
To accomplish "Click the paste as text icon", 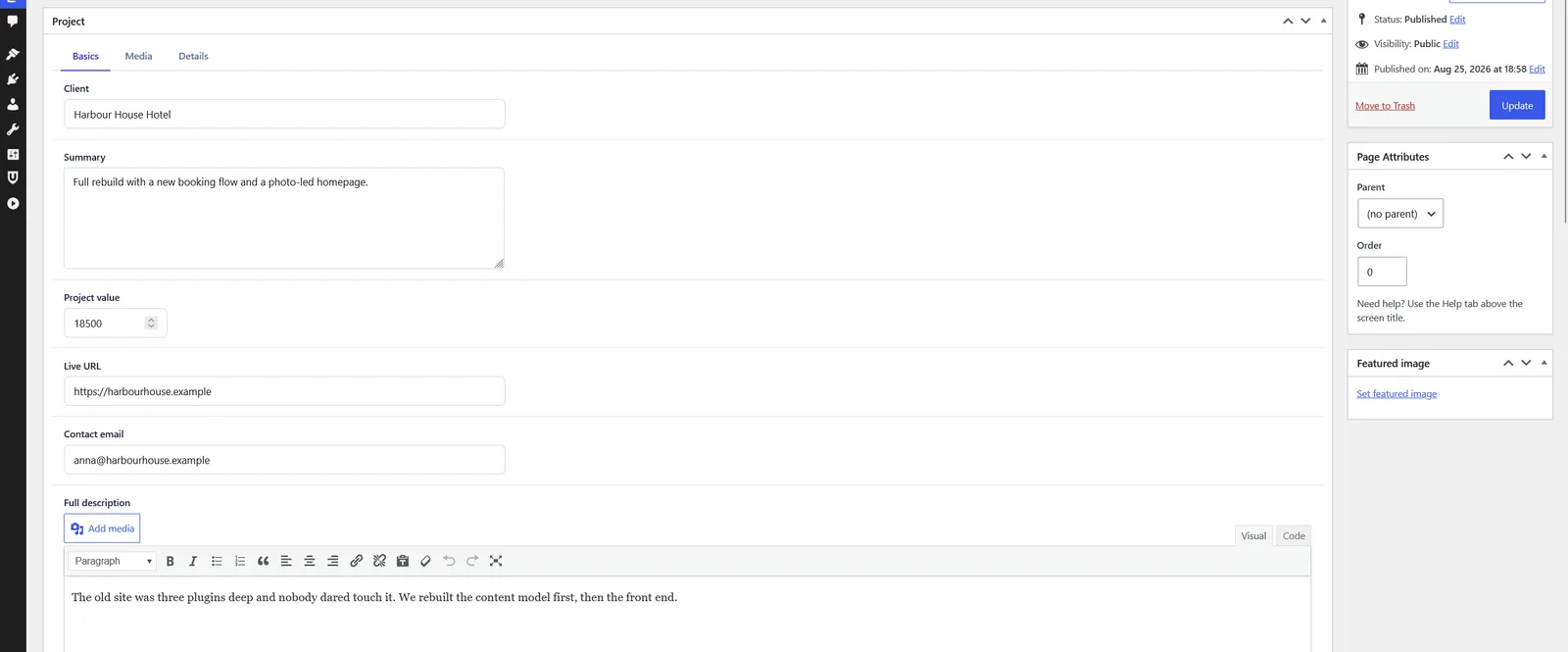I will pyautogui.click(x=403, y=561).
